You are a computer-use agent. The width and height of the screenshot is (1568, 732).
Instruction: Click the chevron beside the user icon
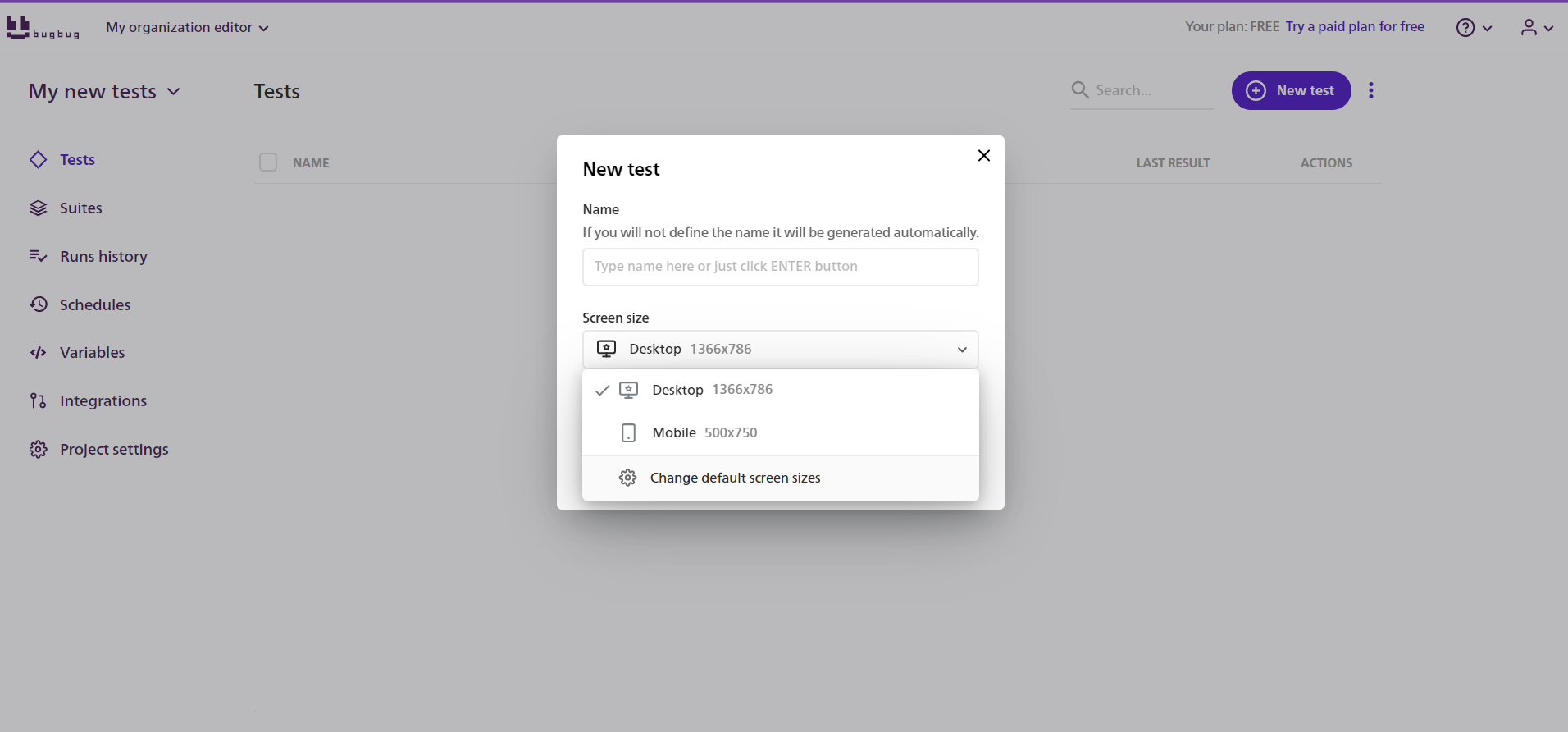pos(1548,28)
